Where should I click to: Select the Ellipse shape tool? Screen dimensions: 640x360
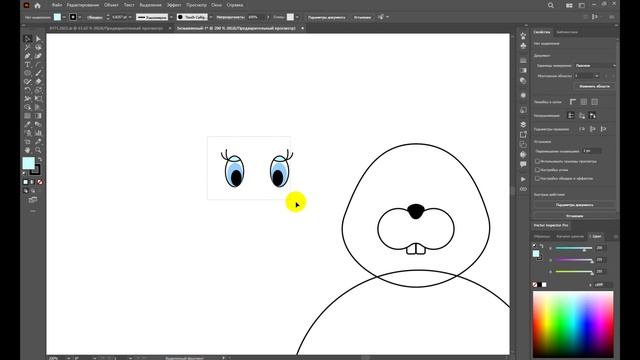(28, 73)
